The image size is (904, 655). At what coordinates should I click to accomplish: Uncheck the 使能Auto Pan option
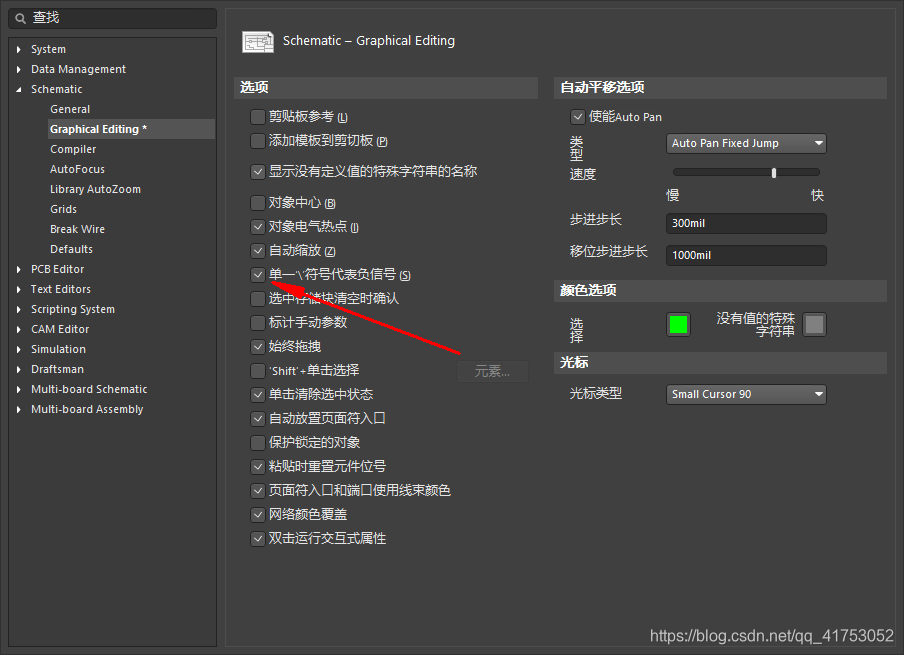[577, 117]
